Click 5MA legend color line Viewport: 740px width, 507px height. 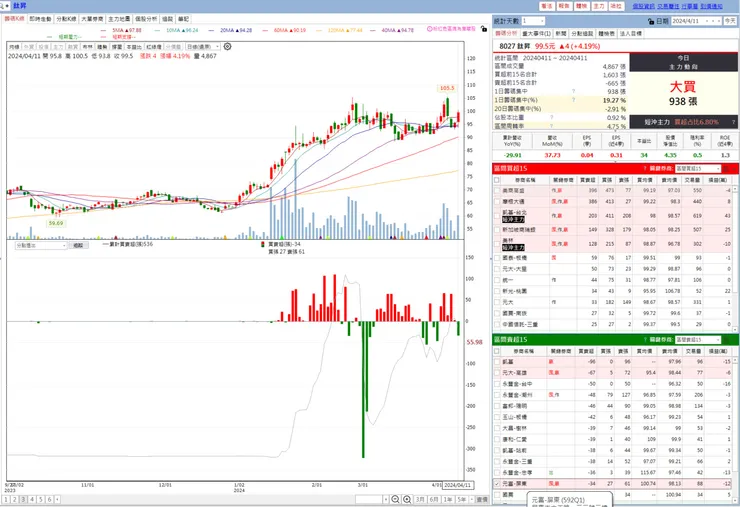[x=104, y=30]
